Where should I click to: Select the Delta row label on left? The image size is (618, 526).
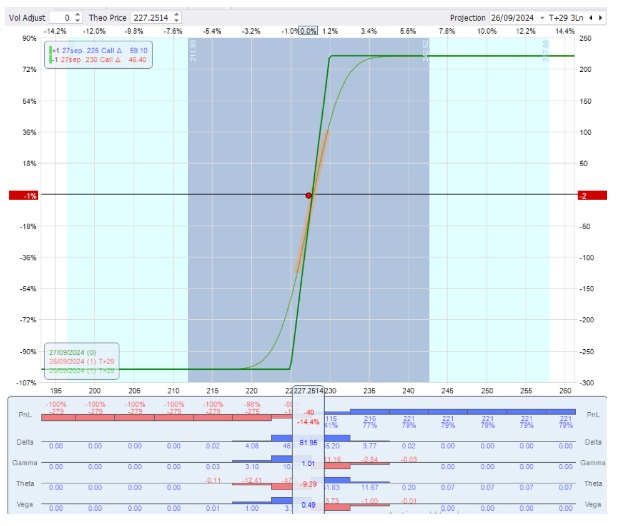(24, 440)
